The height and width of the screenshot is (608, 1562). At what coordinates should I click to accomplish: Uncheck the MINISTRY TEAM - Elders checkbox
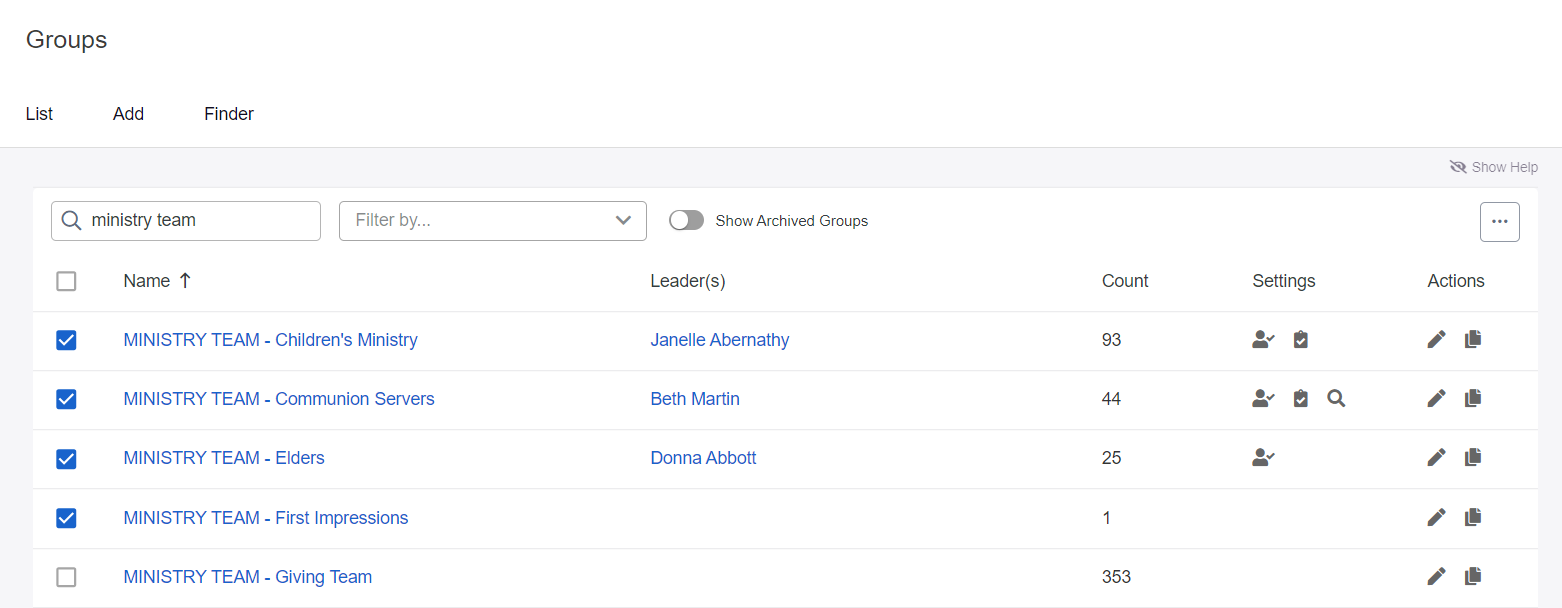click(66, 458)
